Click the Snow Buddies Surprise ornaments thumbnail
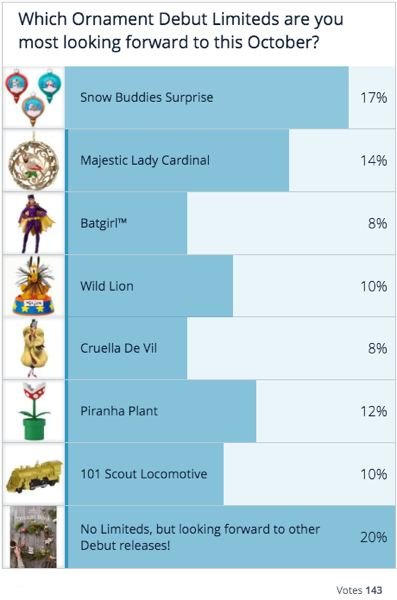 33,98
